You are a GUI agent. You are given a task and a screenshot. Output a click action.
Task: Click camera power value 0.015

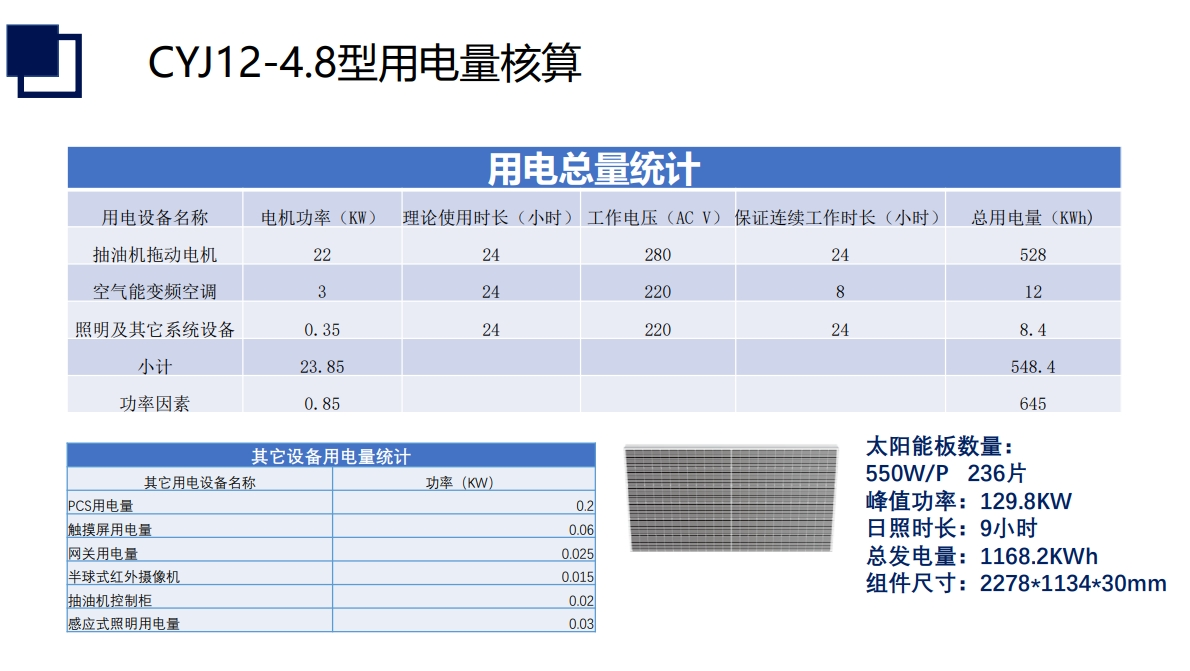tap(578, 577)
